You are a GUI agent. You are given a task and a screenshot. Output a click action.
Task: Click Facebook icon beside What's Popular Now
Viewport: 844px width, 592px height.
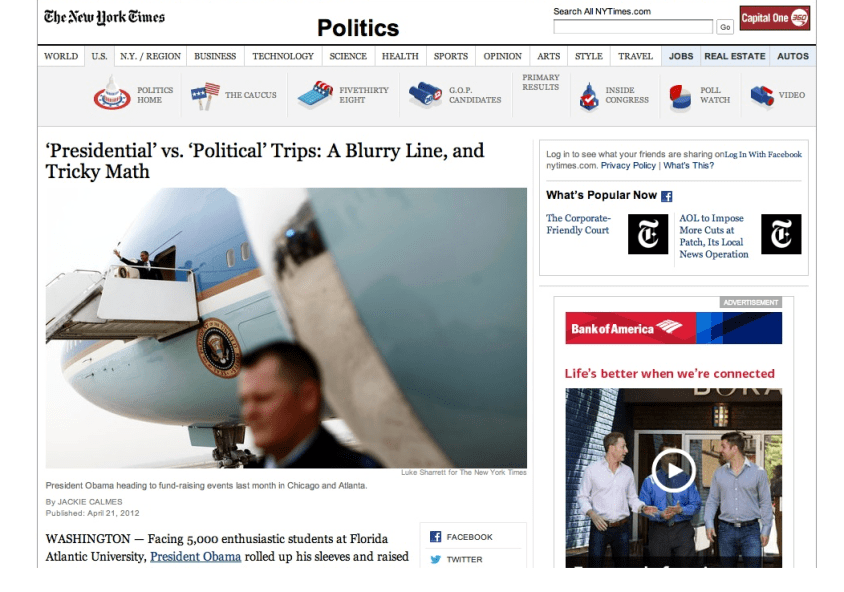point(666,196)
